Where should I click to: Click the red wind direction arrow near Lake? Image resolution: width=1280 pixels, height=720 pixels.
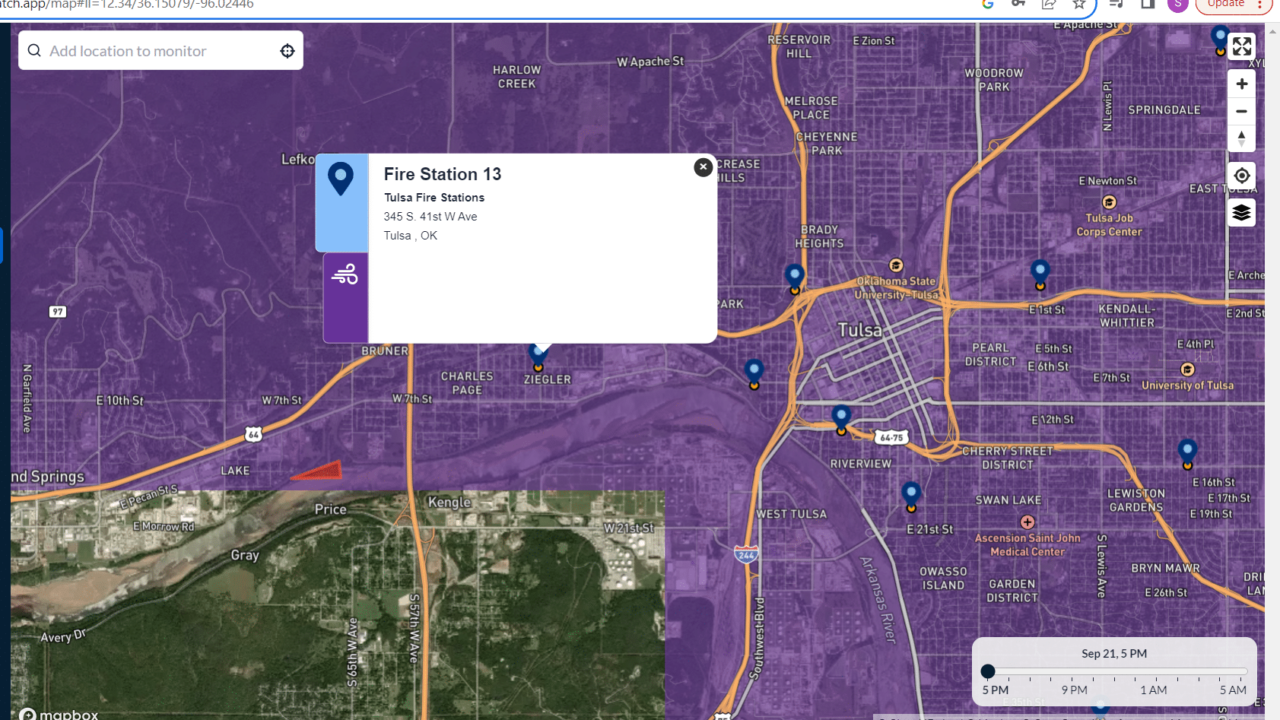(317, 470)
